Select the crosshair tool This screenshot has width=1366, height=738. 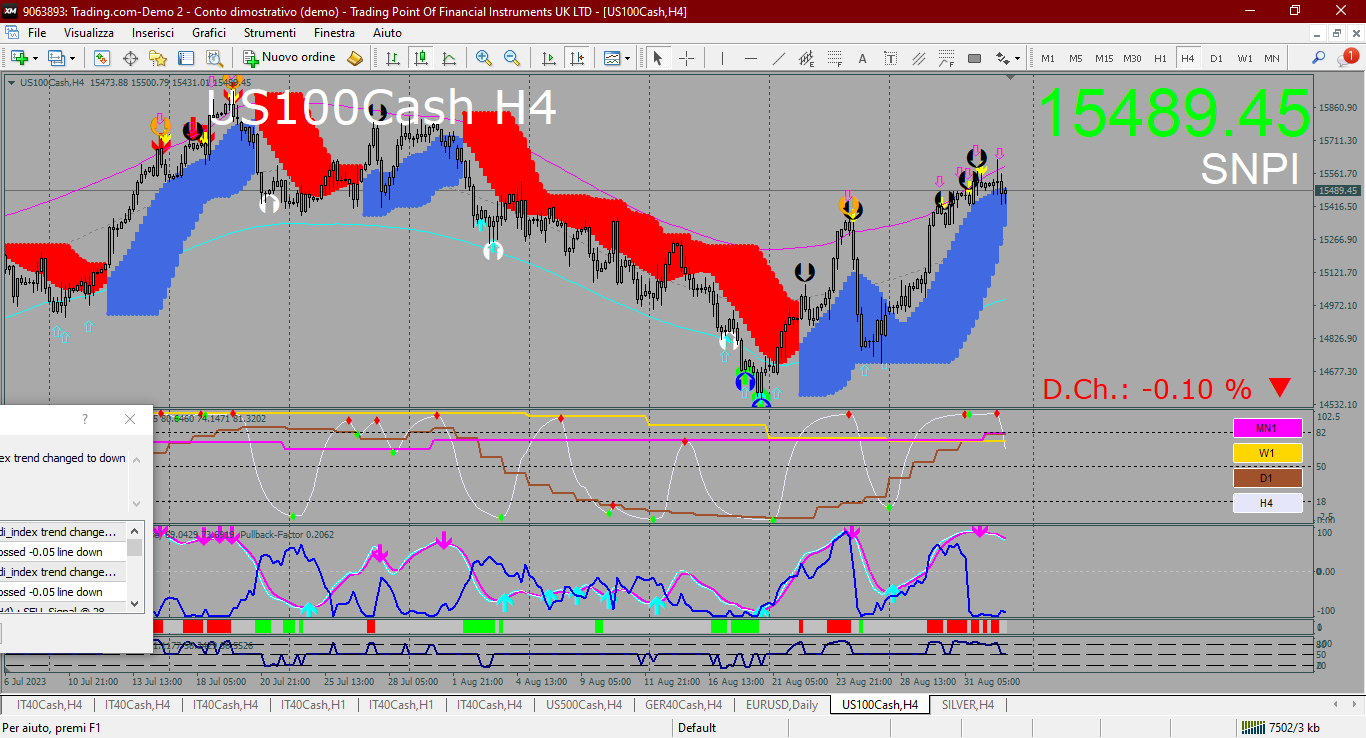click(x=686, y=58)
